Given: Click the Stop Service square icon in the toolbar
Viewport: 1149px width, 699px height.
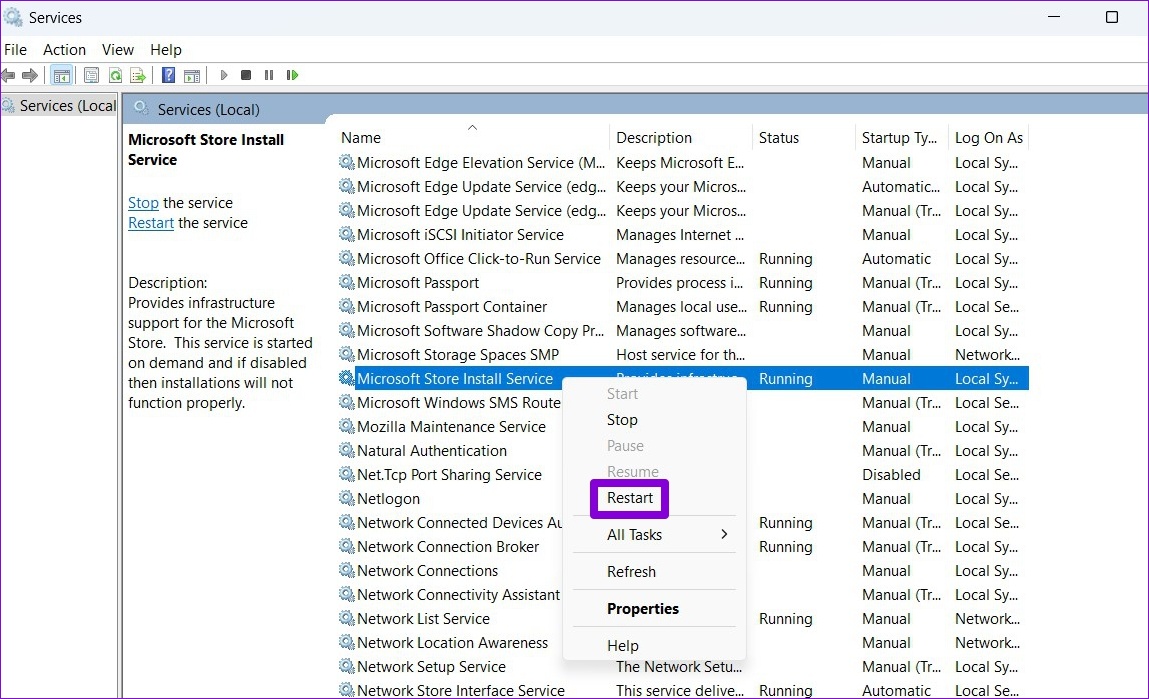Looking at the screenshot, I should 246,75.
